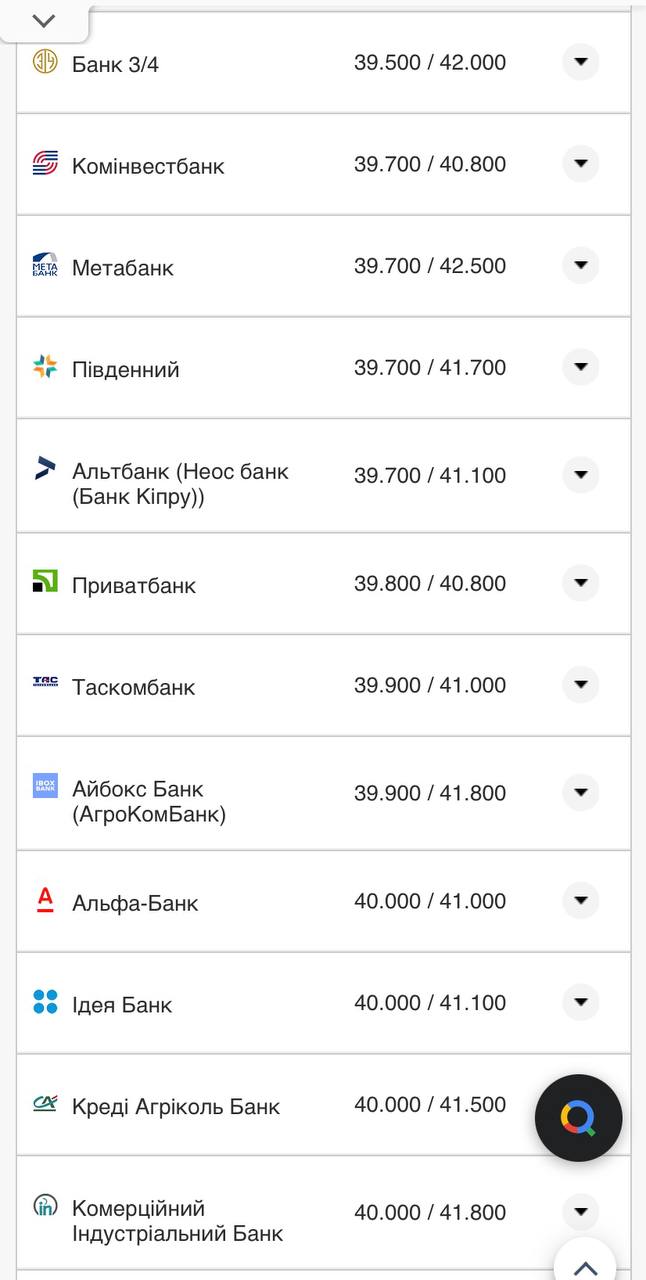Viewport: 646px width, 1280px height.
Task: Expand the Приватбанк rate details
Action: click(x=580, y=583)
